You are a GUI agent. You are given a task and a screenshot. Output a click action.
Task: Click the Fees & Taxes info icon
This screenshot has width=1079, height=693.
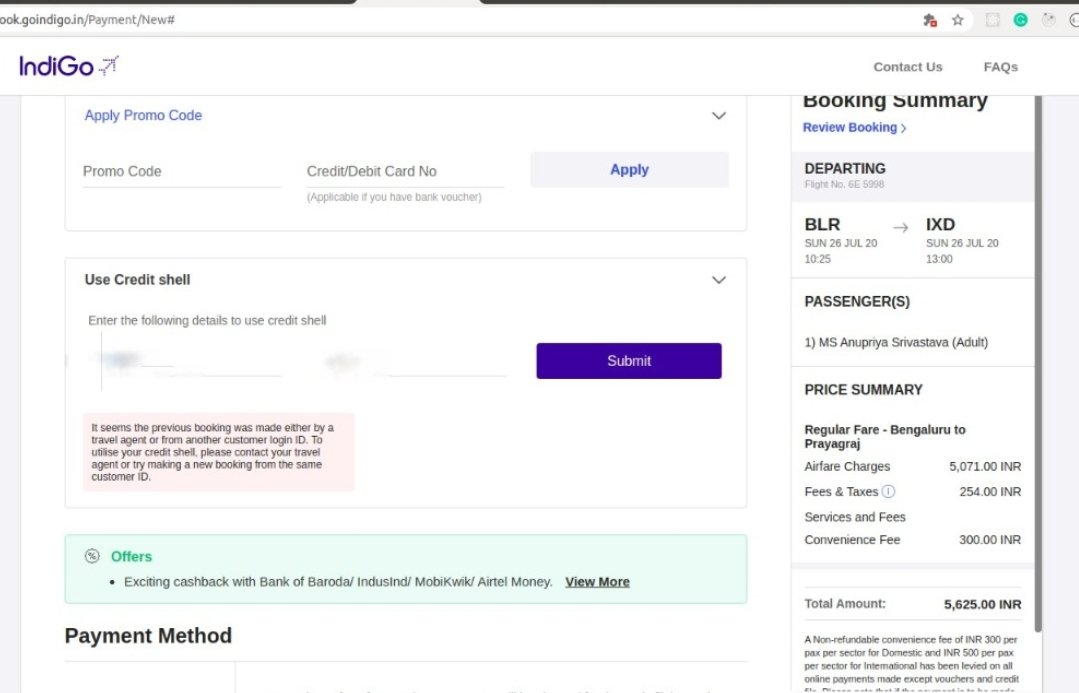888,491
